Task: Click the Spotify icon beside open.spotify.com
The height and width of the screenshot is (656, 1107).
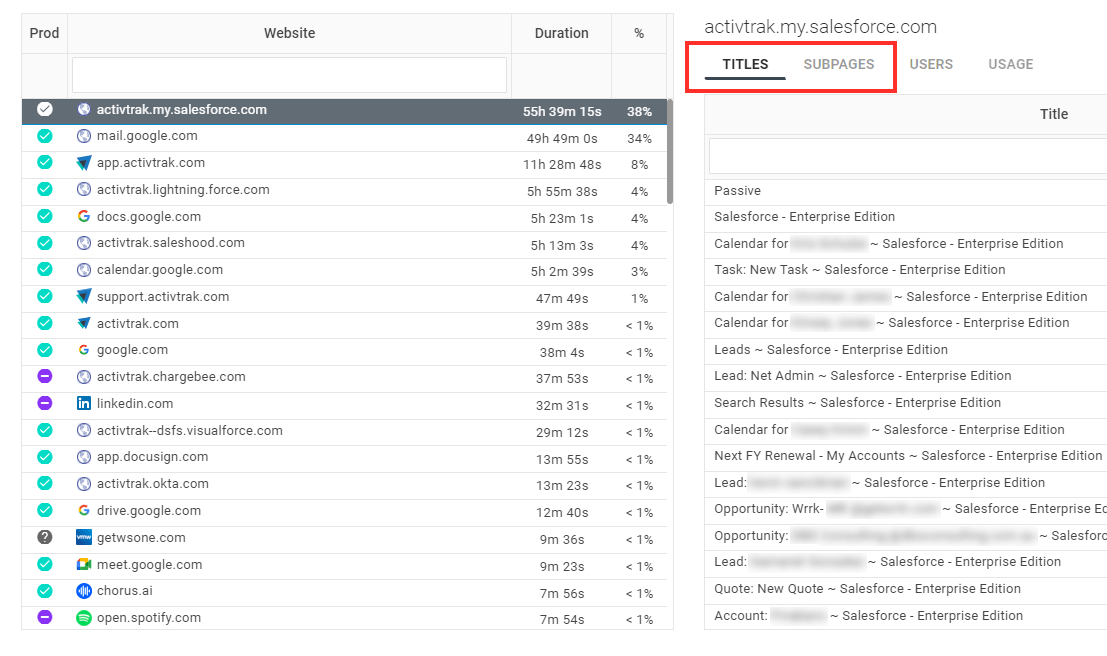Action: (84, 618)
